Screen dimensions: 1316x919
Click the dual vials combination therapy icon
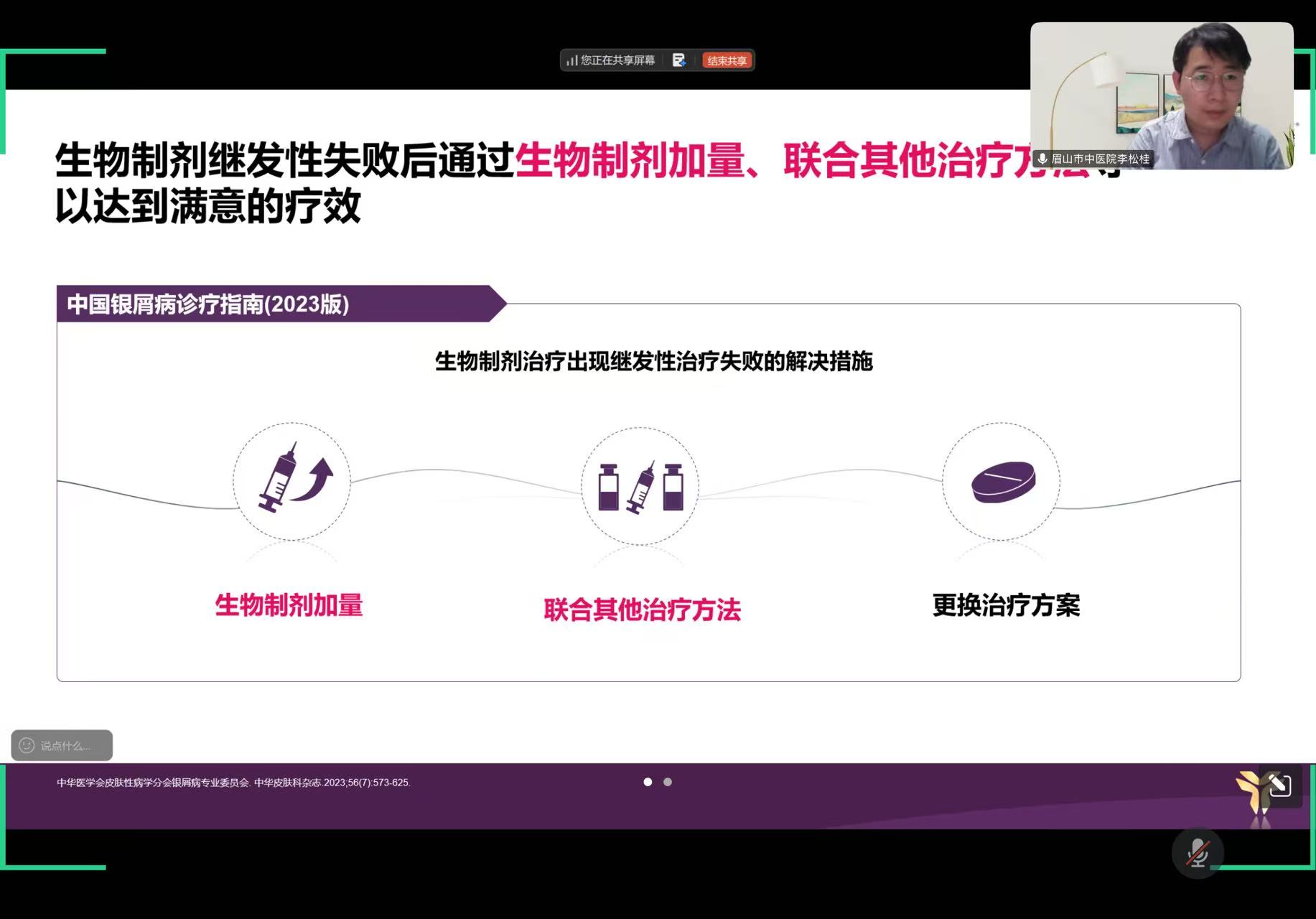(x=640, y=486)
